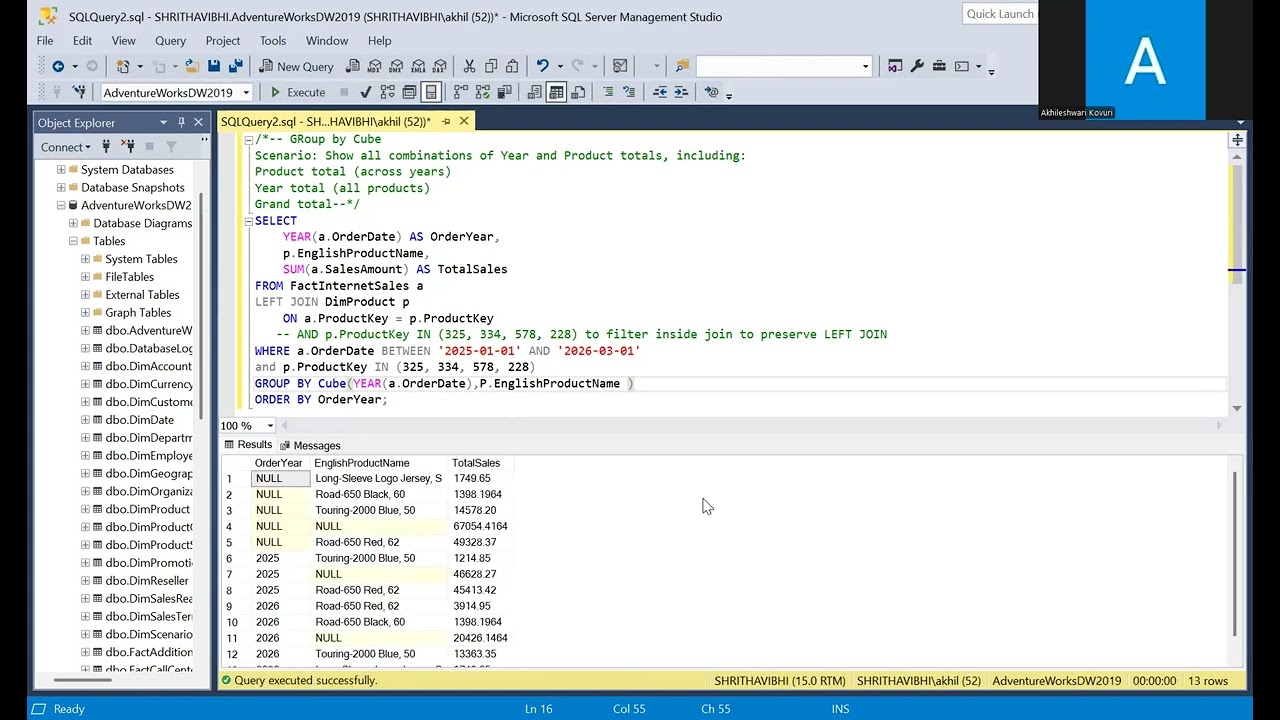Click the Decrease Indent icon
1280x720 pixels.
tap(660, 92)
